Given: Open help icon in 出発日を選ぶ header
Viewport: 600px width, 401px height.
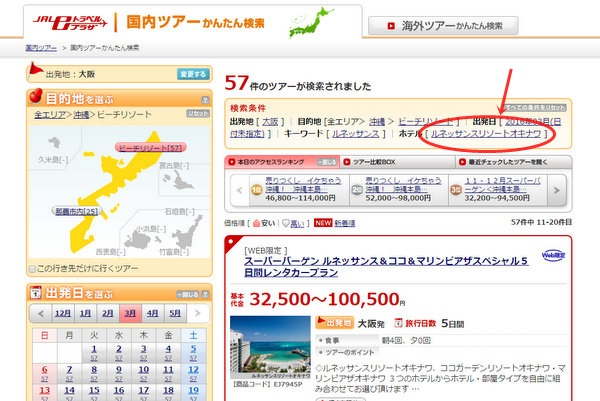Looking at the screenshot, I should [x=205, y=294].
